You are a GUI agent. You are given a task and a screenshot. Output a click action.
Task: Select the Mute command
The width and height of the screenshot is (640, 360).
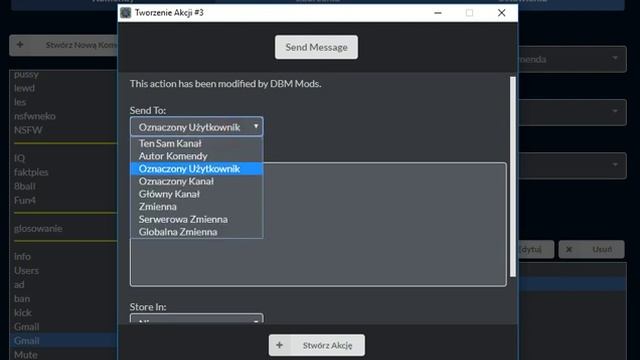(26, 355)
